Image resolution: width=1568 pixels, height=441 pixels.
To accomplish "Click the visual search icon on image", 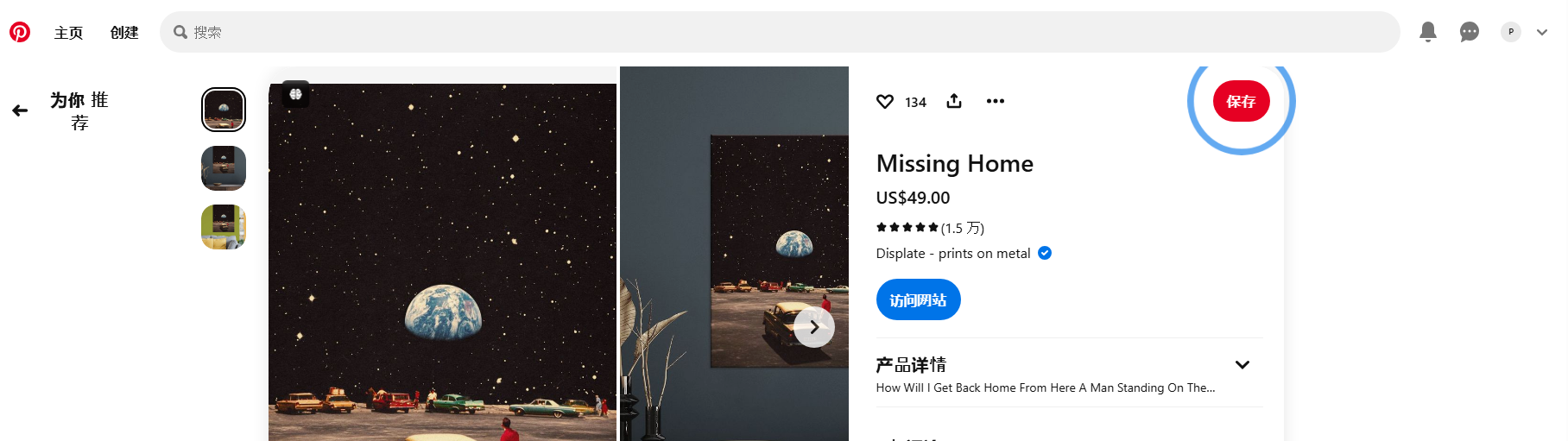I will click(x=296, y=94).
